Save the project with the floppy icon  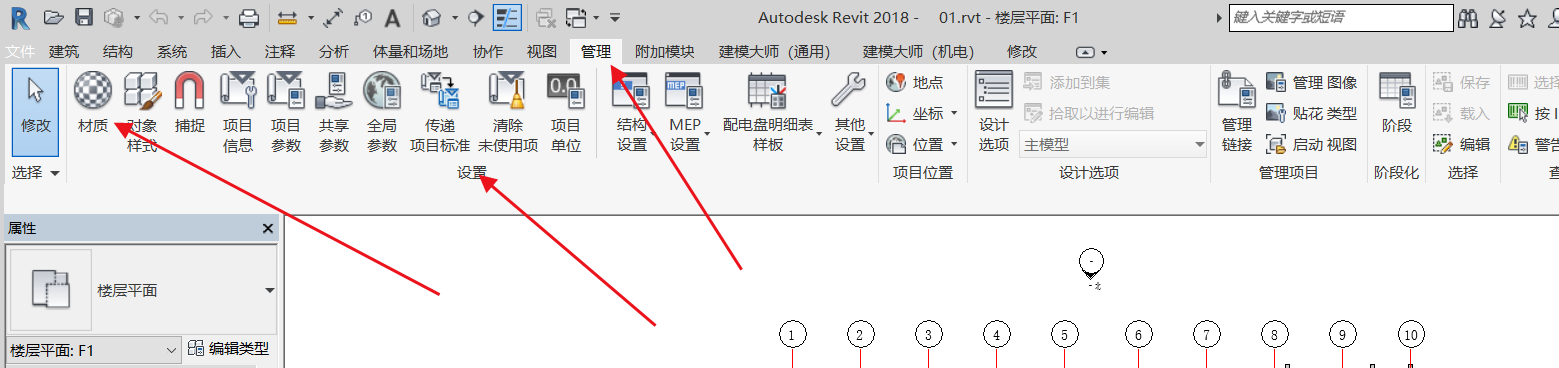84,17
